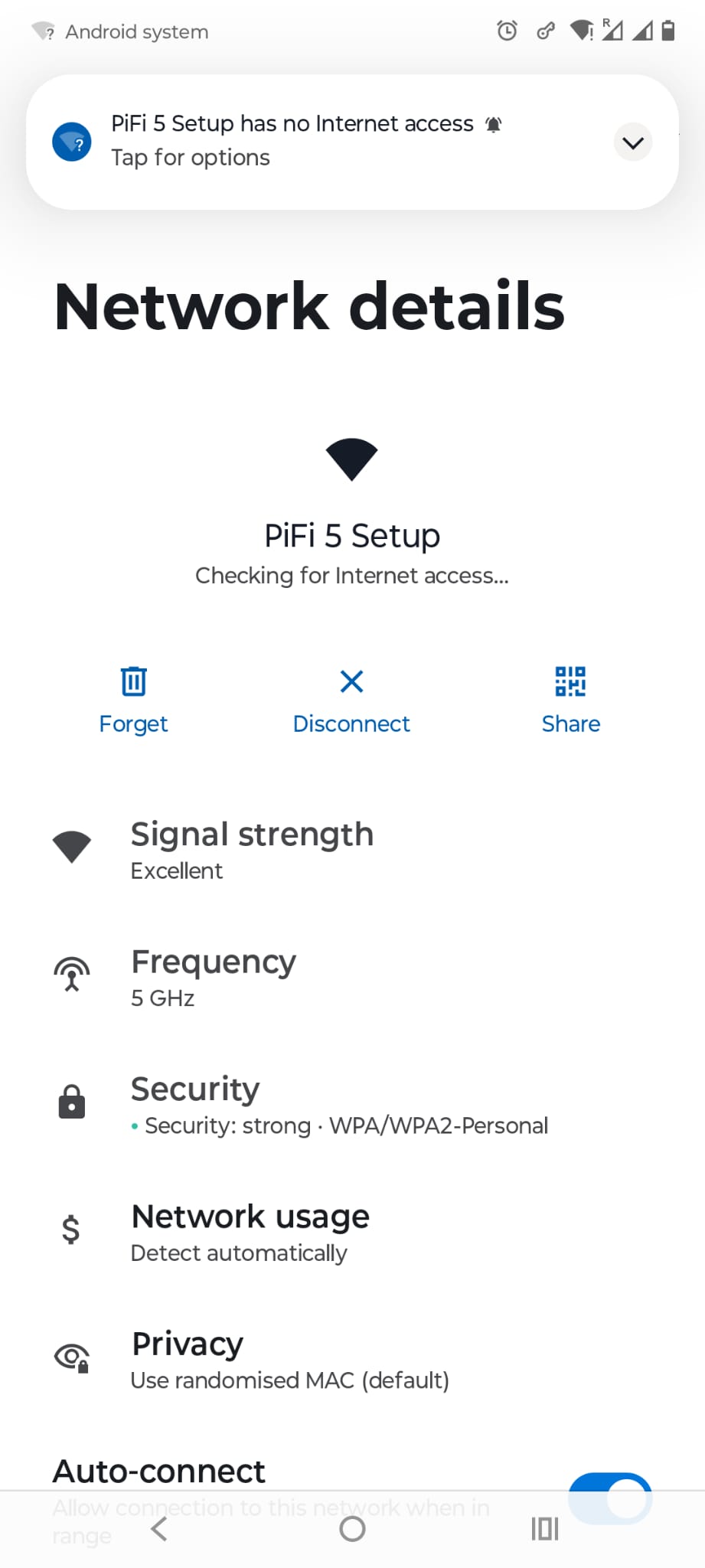
Task: Tap the Signal strength Wi-Fi icon
Action: pyautogui.click(x=72, y=847)
